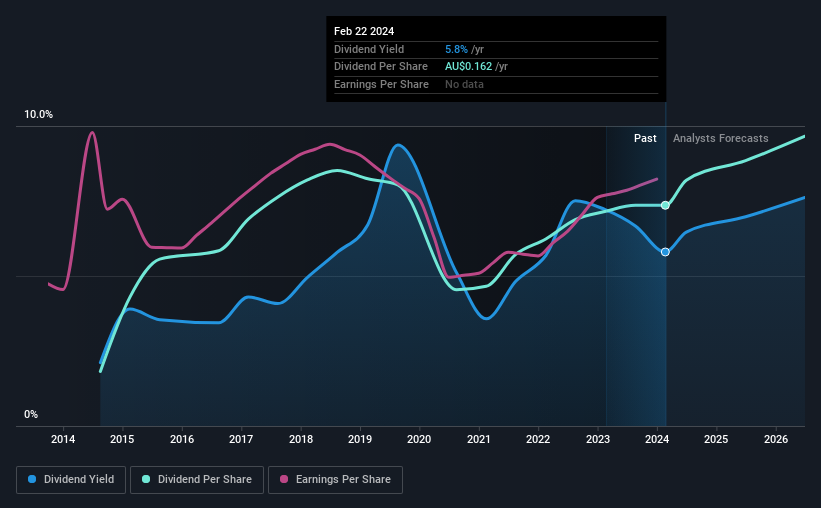Click the 2022 x-axis label
The width and height of the screenshot is (821, 508).
538,439
